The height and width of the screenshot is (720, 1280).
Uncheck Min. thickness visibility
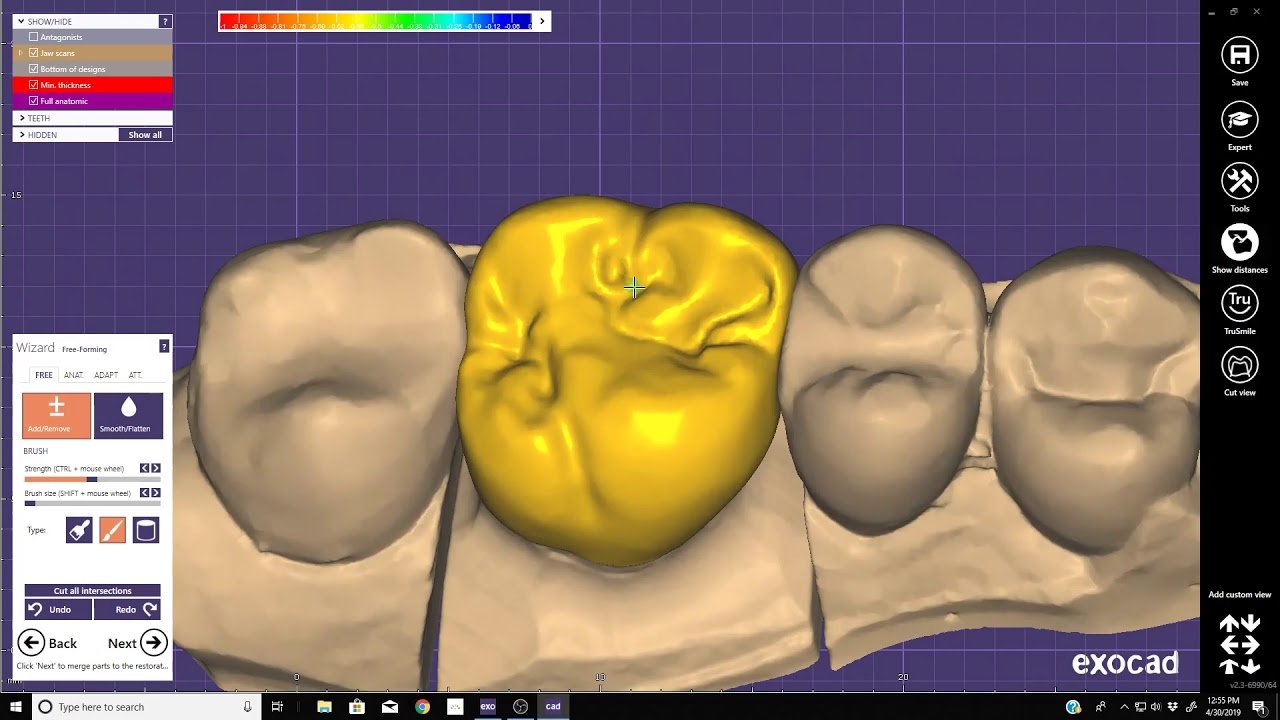(x=34, y=85)
